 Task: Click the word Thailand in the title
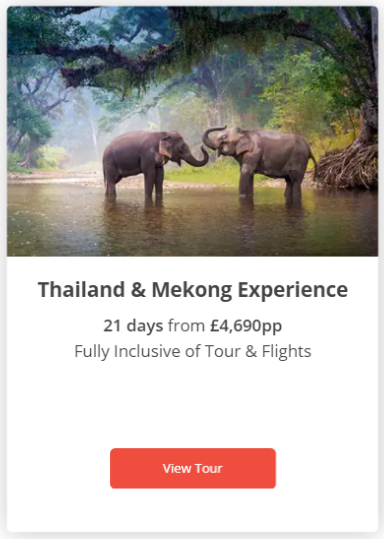(81, 289)
